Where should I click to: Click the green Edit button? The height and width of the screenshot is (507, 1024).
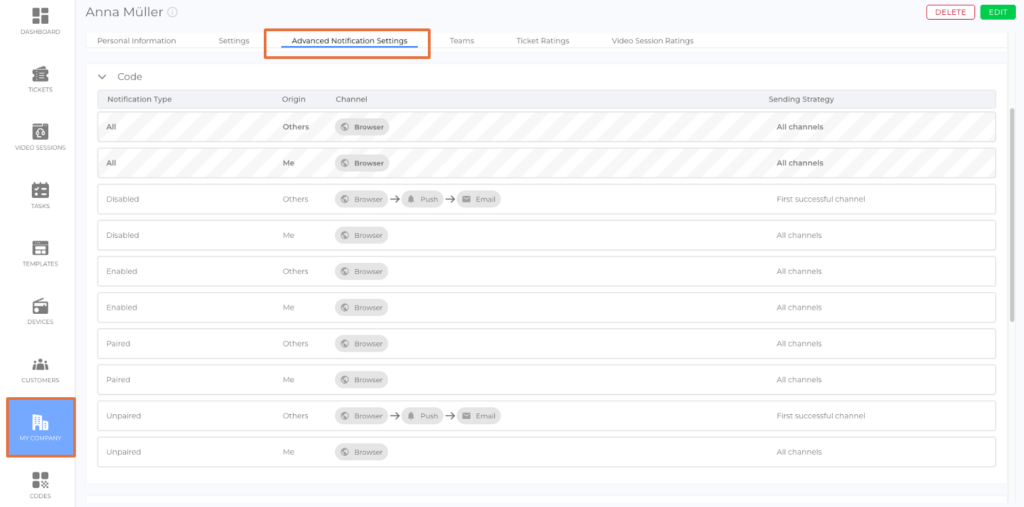[x=996, y=12]
